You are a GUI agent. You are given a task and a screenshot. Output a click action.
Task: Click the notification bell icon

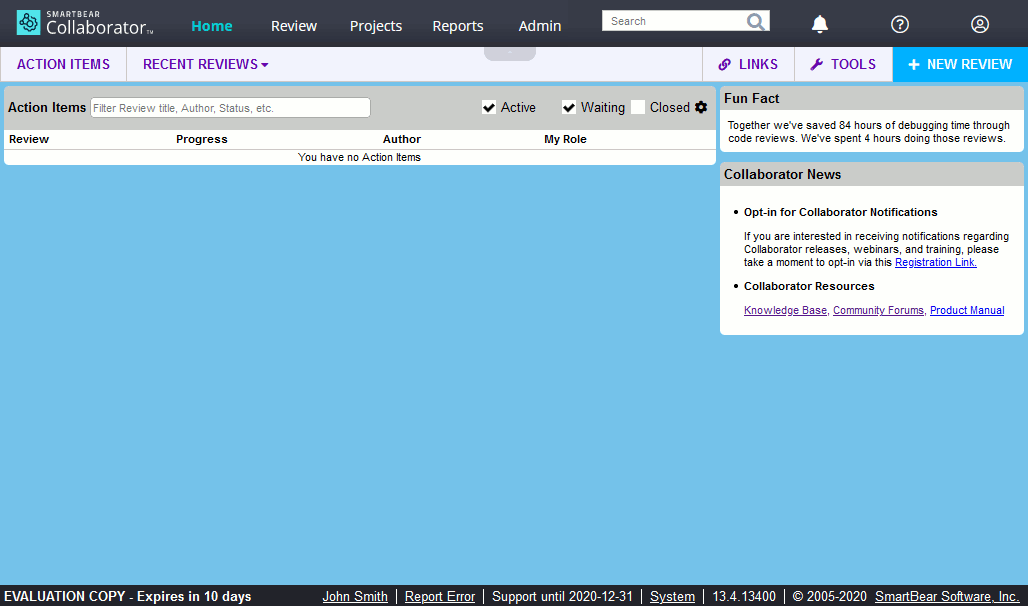coord(819,24)
